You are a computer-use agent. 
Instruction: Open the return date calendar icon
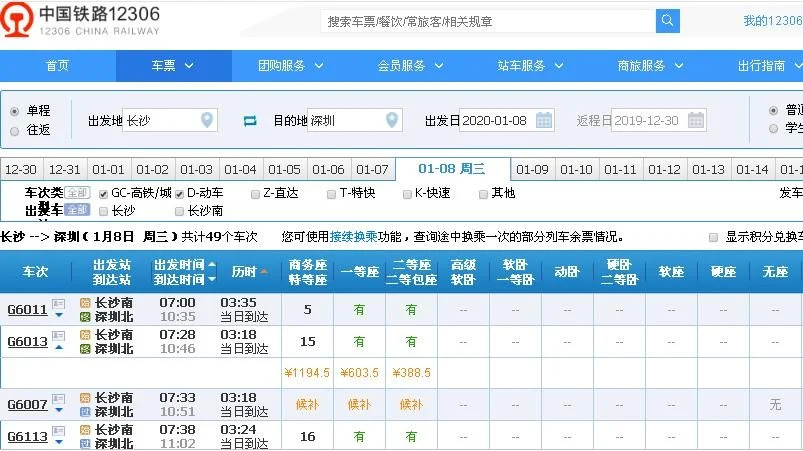click(696, 120)
